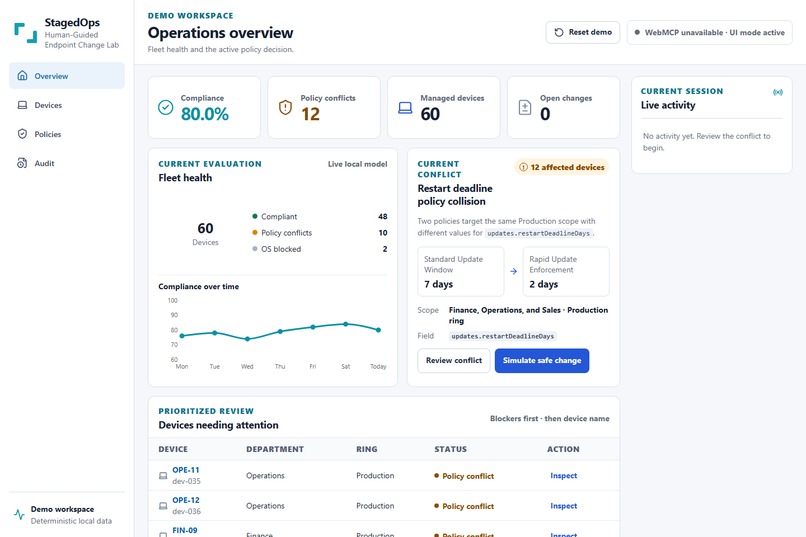Image resolution: width=806 pixels, height=537 pixels.
Task: Click the WebMCP unavailable UI mode badge
Action: 709,32
